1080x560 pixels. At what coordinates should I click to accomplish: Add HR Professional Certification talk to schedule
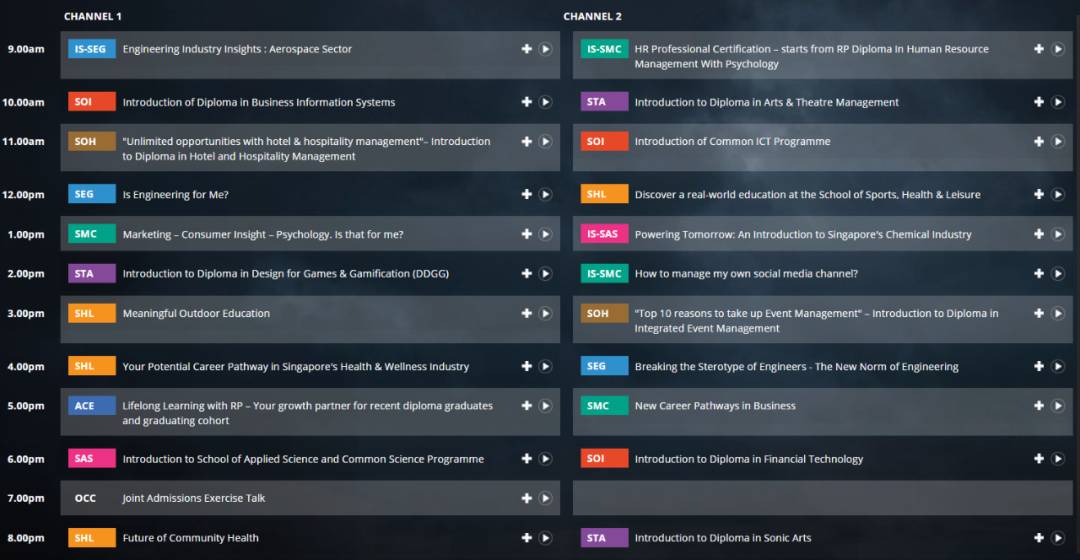coord(1039,49)
